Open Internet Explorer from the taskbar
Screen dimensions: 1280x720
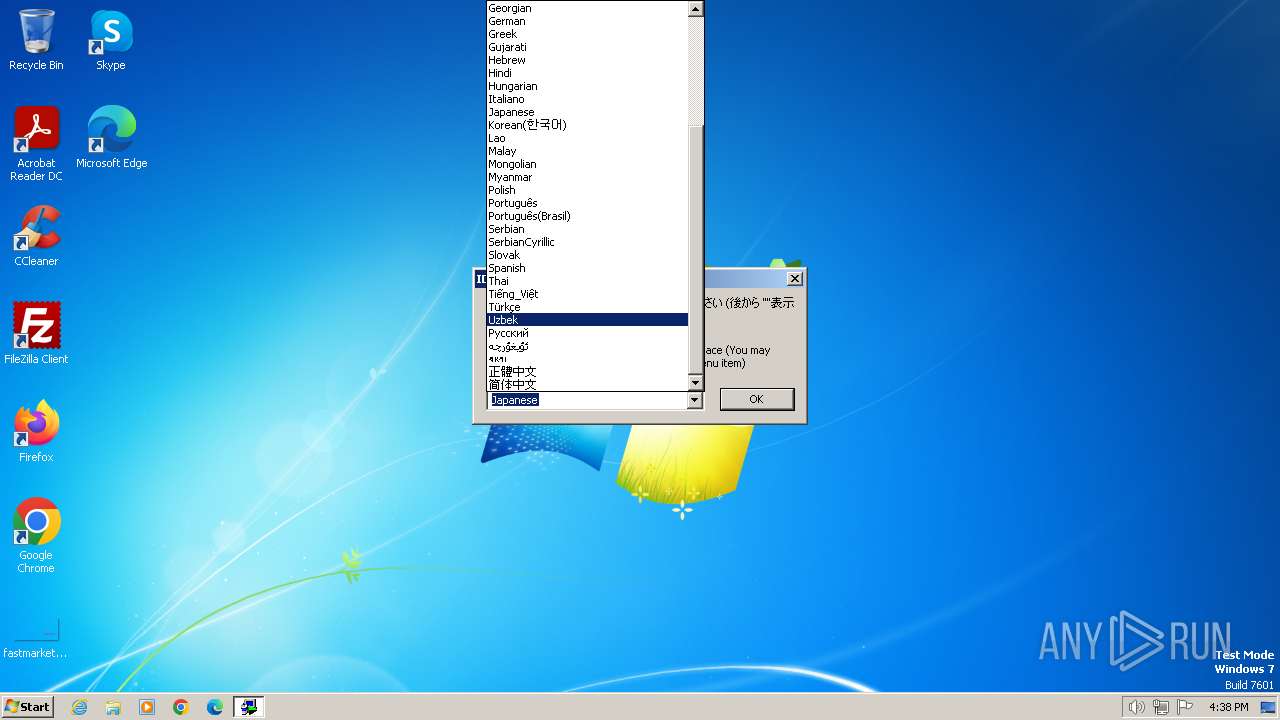click(79, 707)
